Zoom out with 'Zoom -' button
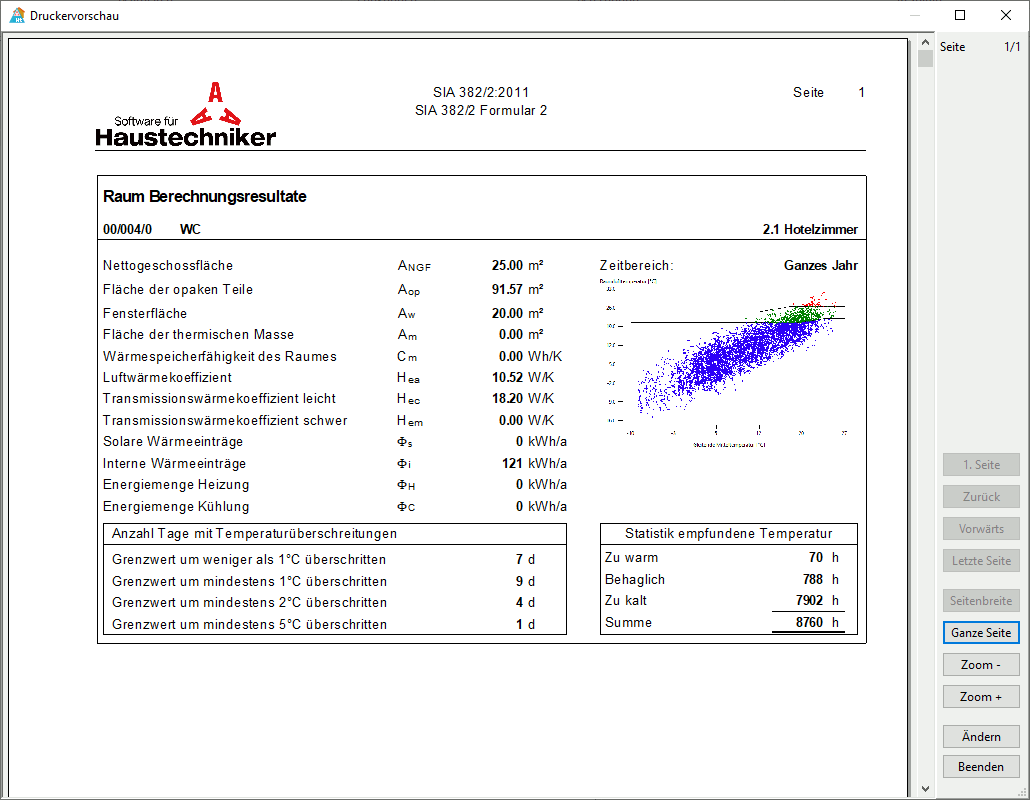1030x800 pixels. point(981,665)
